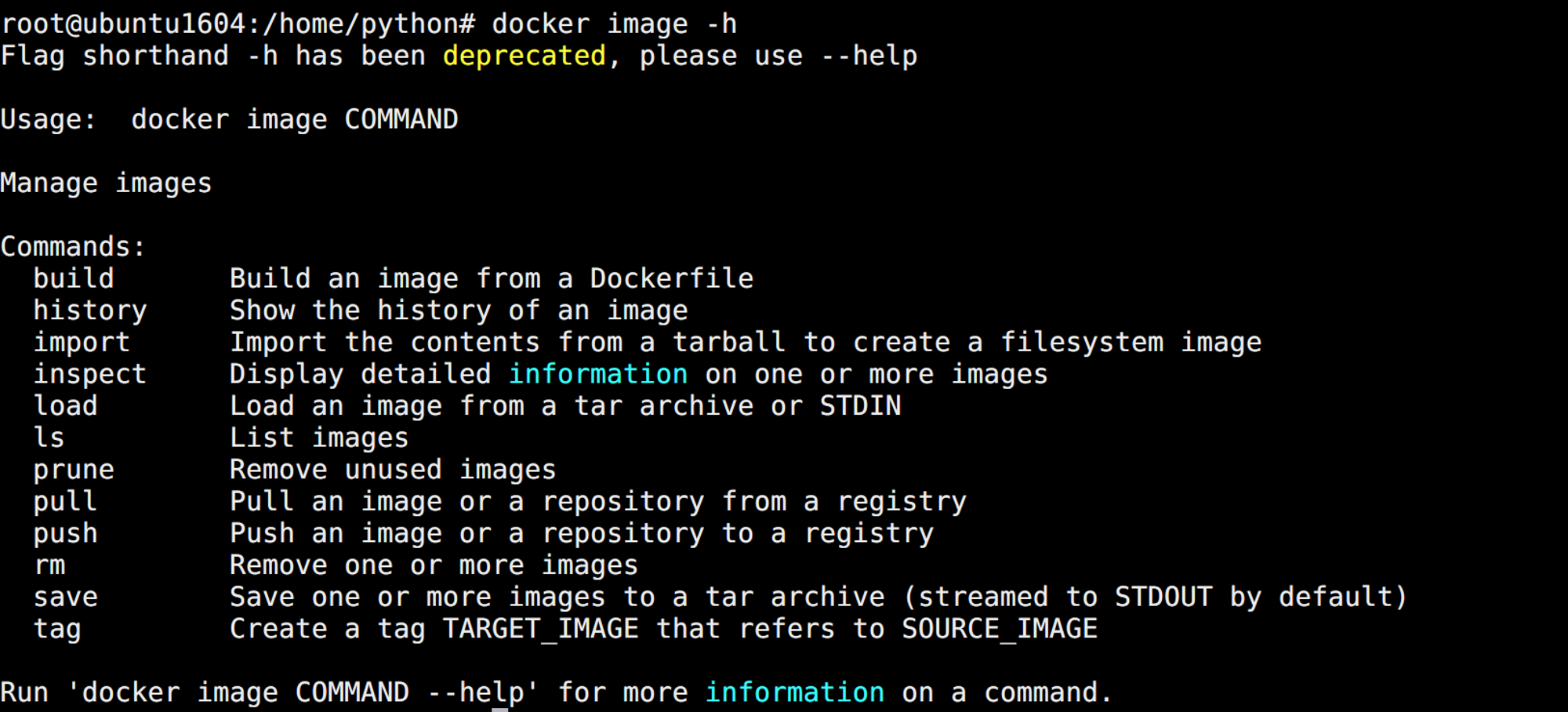Click the 'inspect' command name
This screenshot has width=1568, height=712.
90,374
